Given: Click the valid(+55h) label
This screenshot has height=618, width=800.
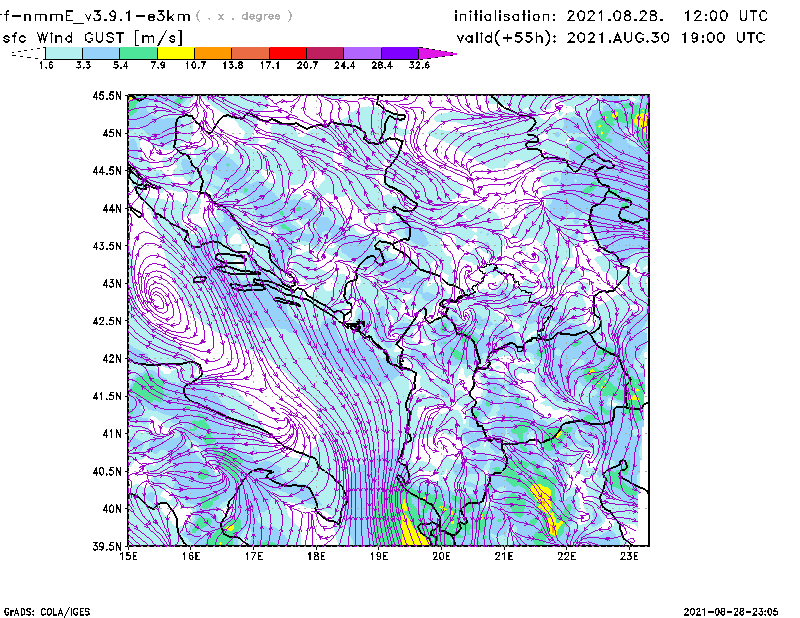Looking at the screenshot, I should pos(507,38).
